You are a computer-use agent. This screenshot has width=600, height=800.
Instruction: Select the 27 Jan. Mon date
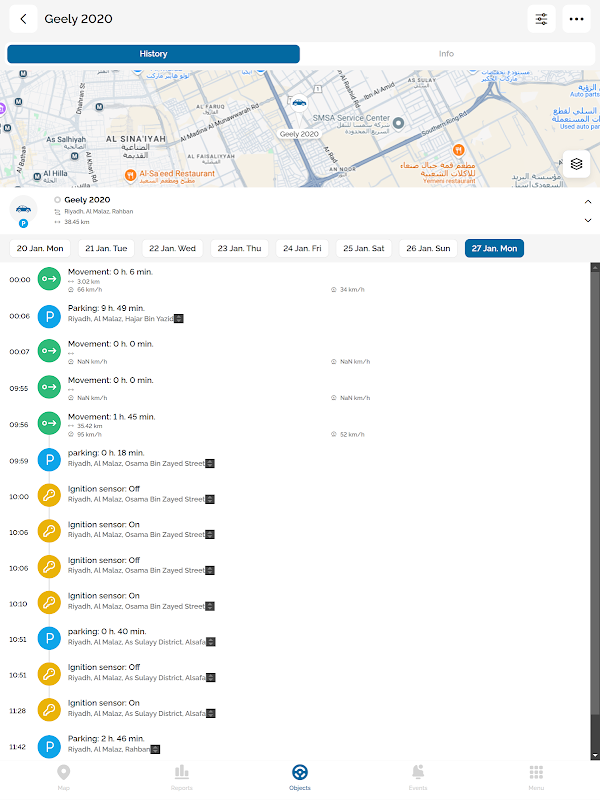click(x=494, y=248)
